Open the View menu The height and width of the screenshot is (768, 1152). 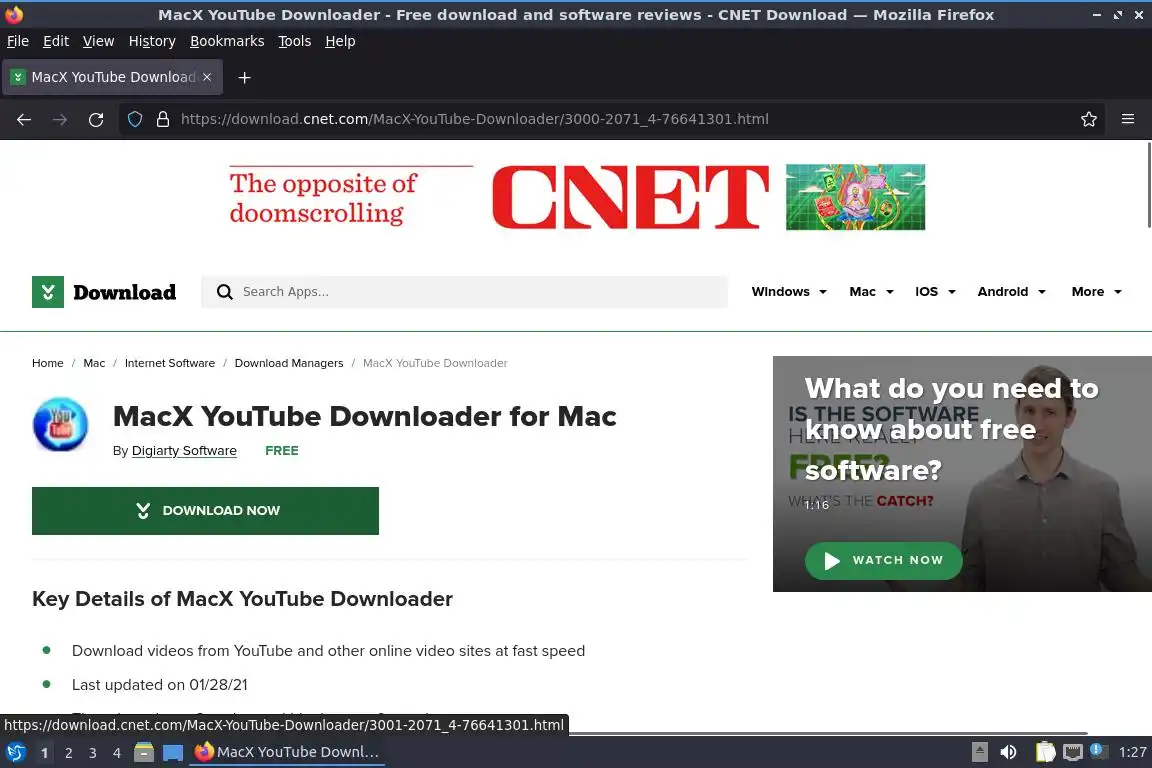point(98,41)
